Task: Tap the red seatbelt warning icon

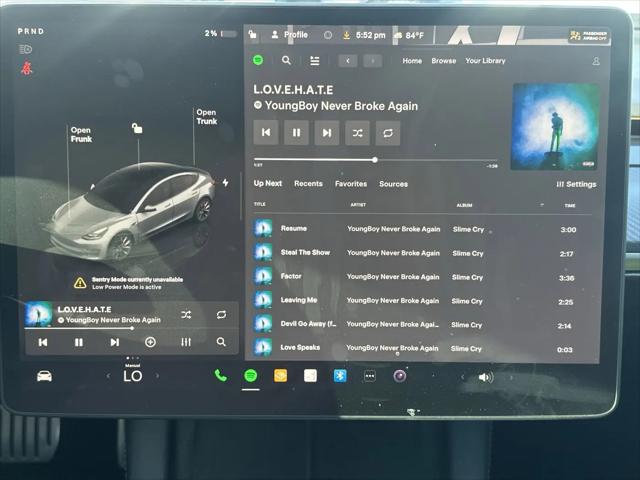Action: pos(27,68)
